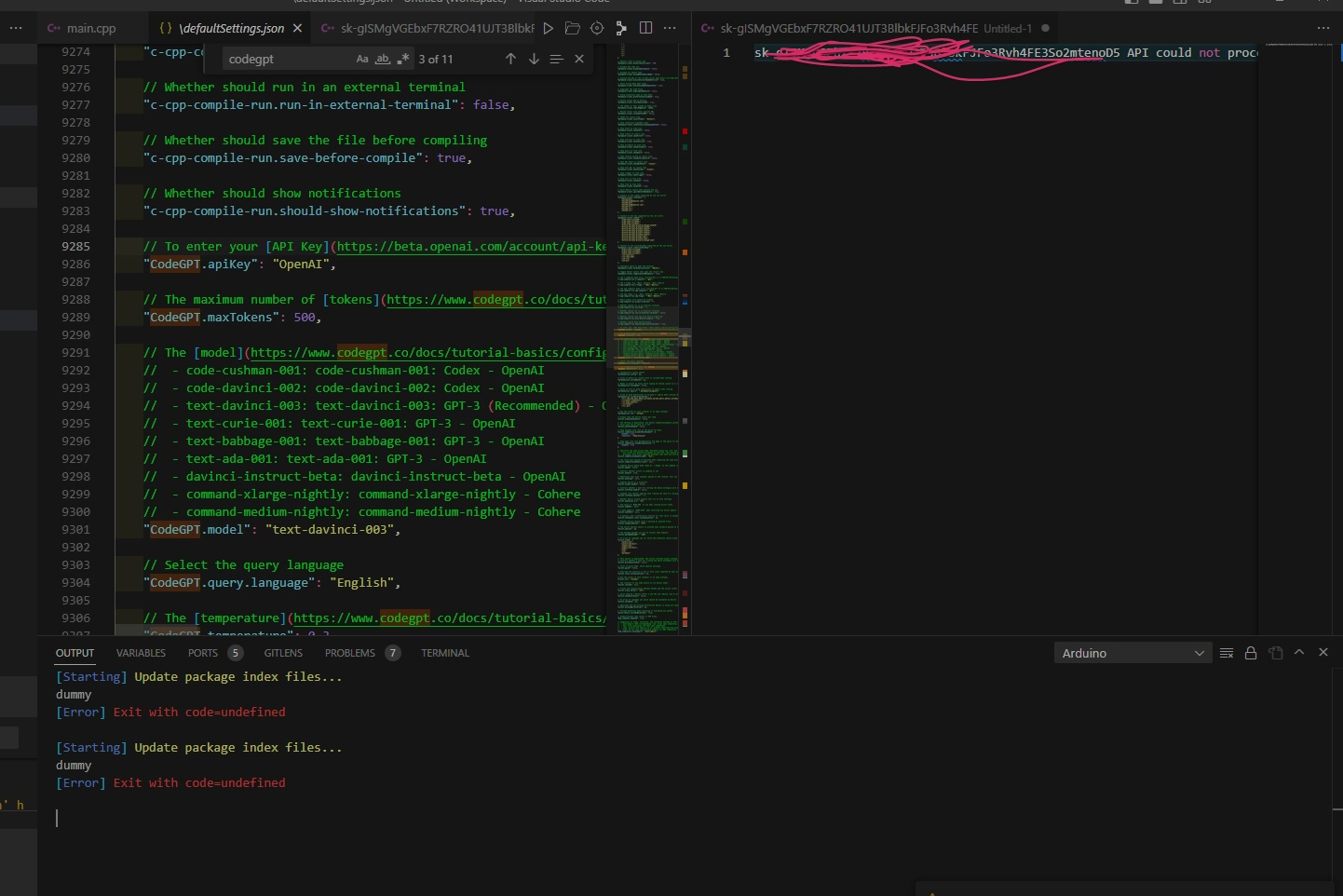This screenshot has height=896, width=1343.
Task: Jump to previous search match arrow
Action: (511, 59)
